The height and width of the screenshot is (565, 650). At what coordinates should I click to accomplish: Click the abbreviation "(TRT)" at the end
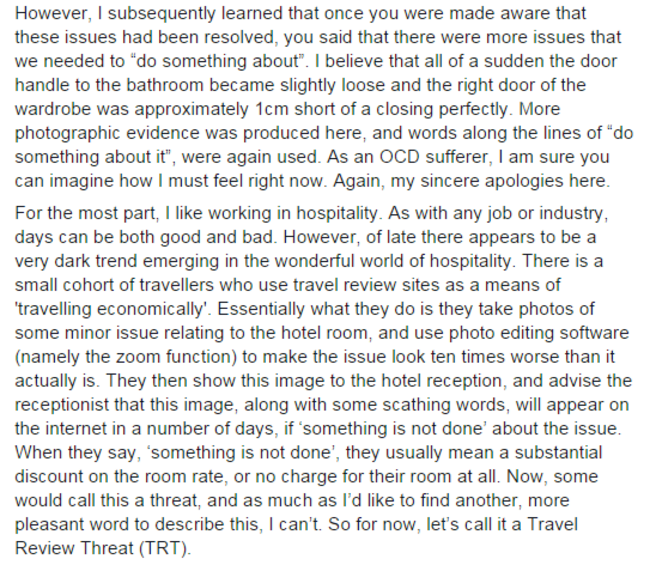(165, 549)
